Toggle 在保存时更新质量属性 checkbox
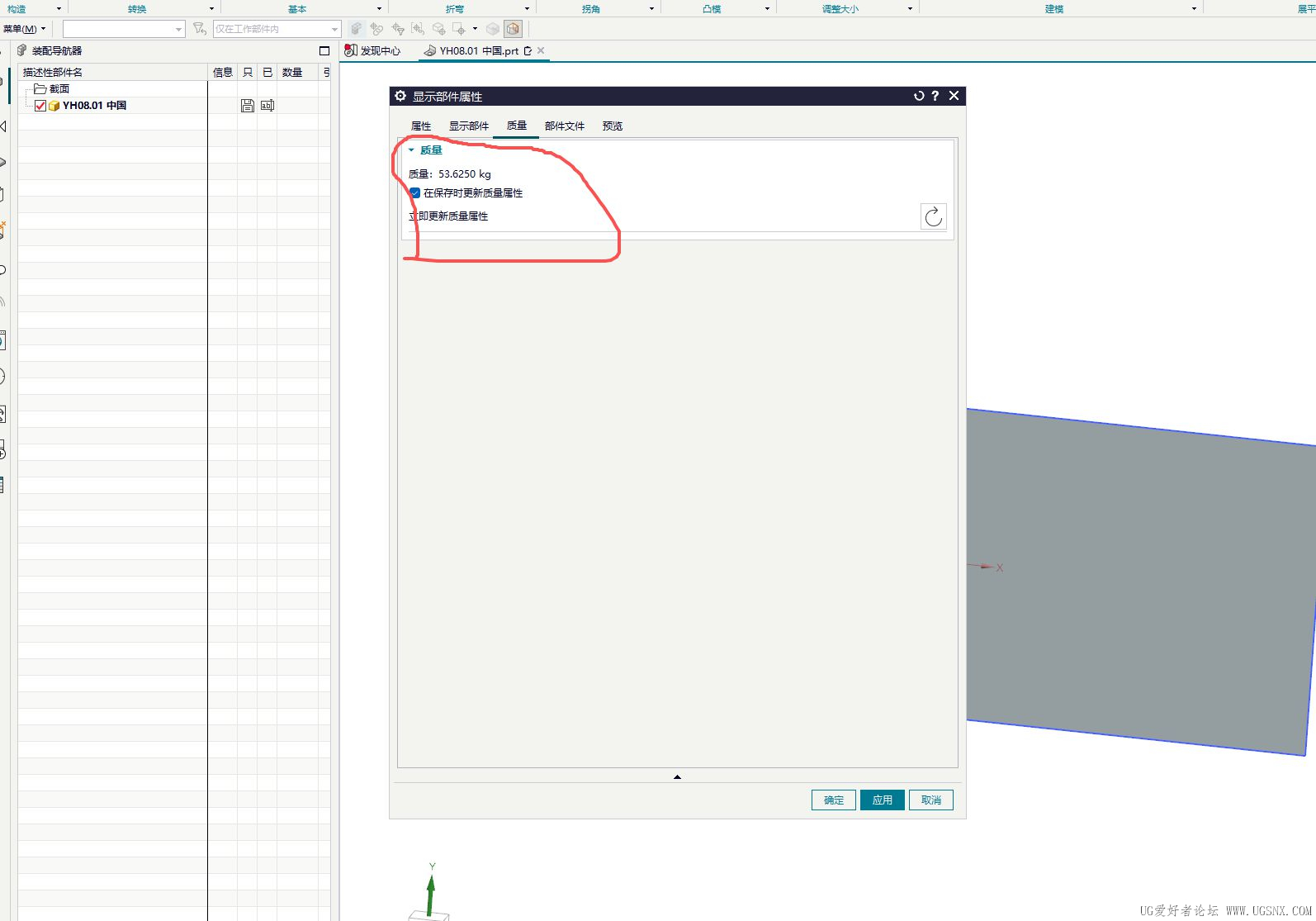 click(x=415, y=192)
